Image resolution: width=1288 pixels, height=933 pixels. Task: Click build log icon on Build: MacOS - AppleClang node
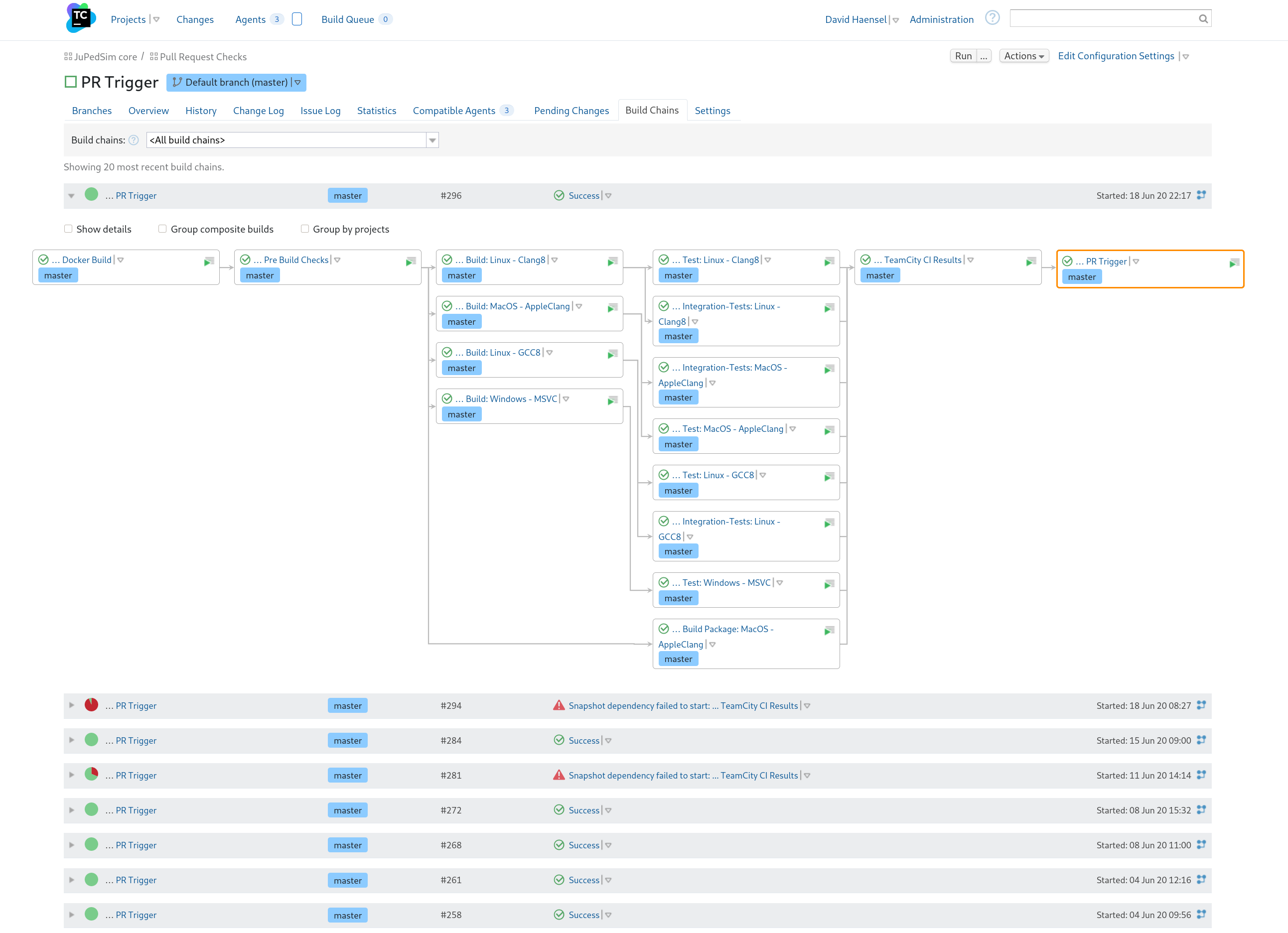pyautogui.click(x=612, y=308)
